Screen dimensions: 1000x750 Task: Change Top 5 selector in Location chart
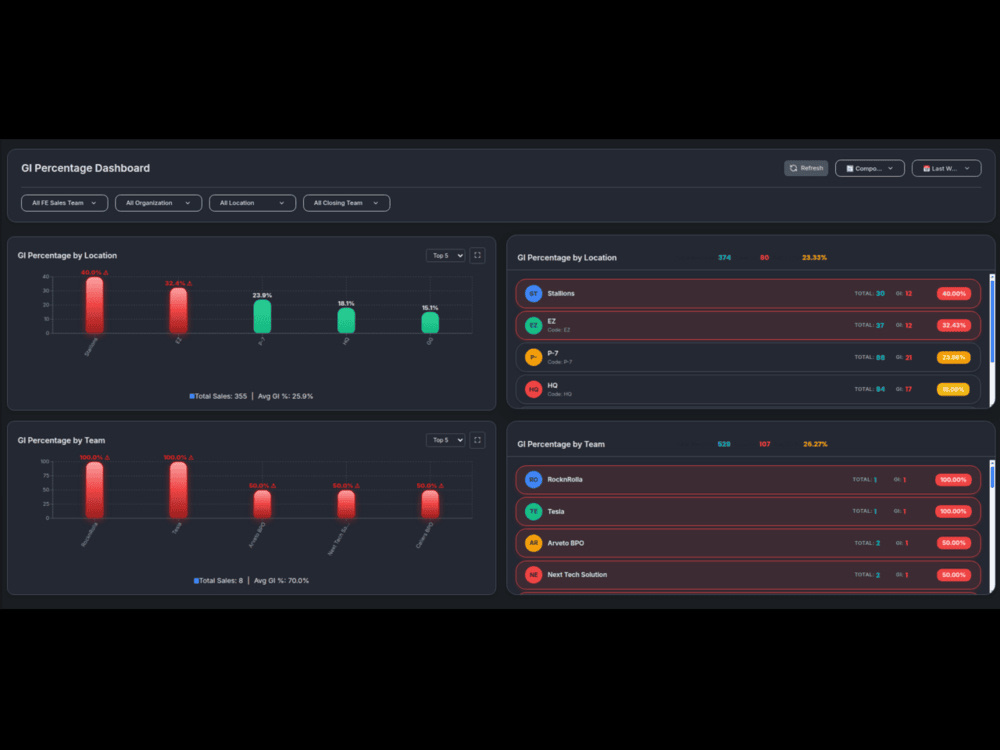pos(445,256)
